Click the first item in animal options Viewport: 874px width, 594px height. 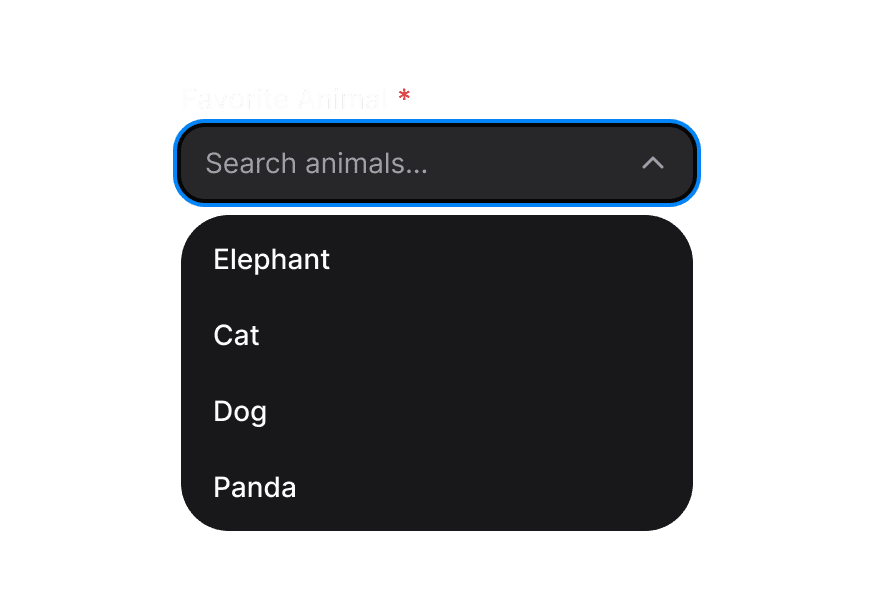click(272, 260)
